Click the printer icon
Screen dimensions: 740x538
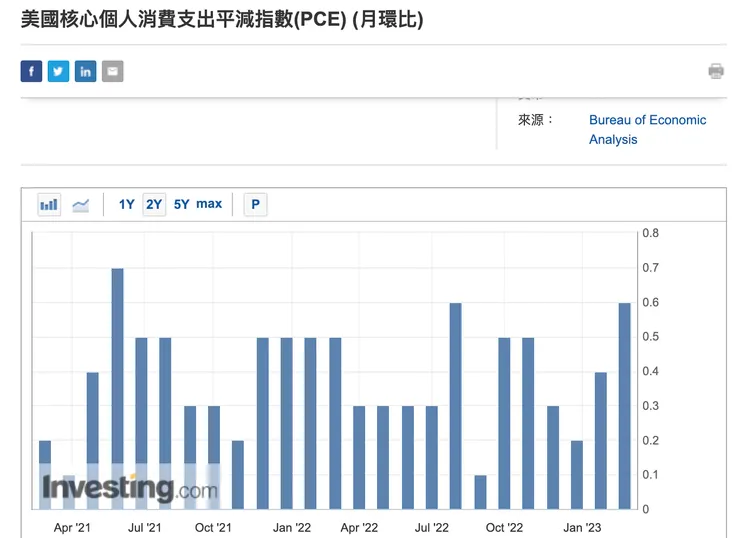[716, 71]
